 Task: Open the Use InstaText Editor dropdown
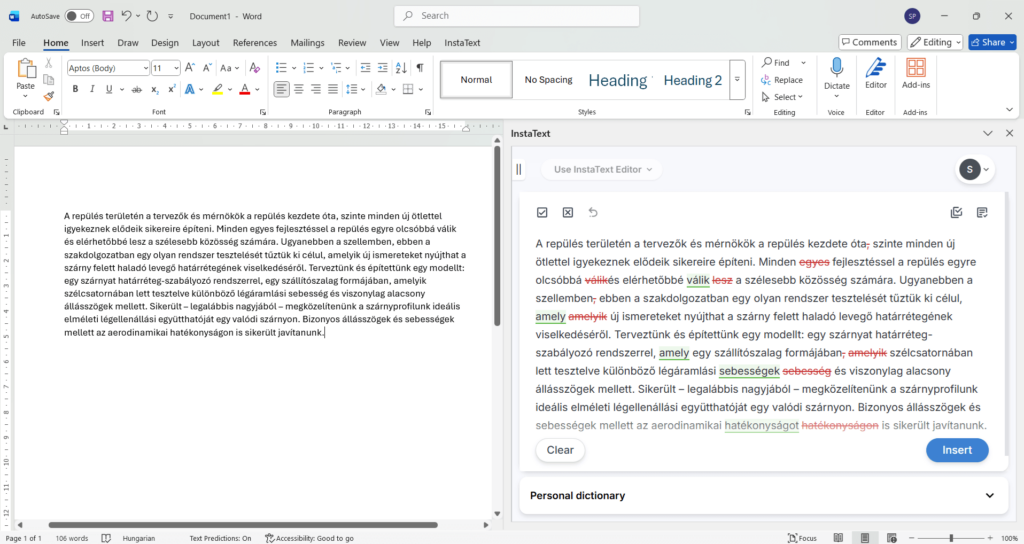click(x=602, y=170)
